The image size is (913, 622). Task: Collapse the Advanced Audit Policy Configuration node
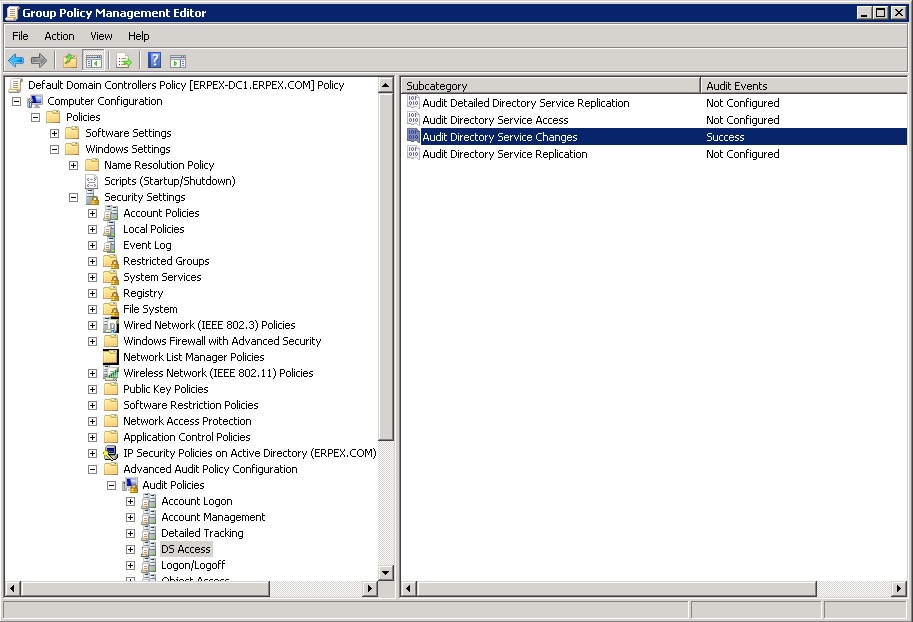[x=92, y=469]
